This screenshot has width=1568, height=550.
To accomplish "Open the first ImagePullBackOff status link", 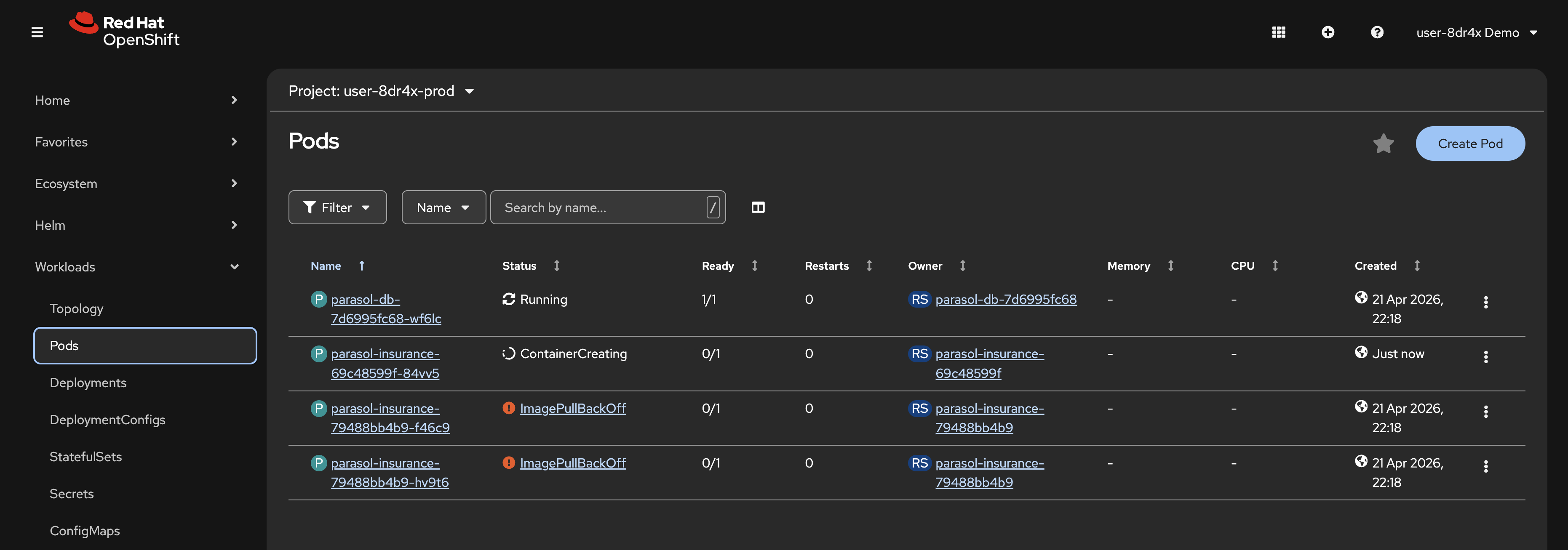I will pyautogui.click(x=572, y=408).
